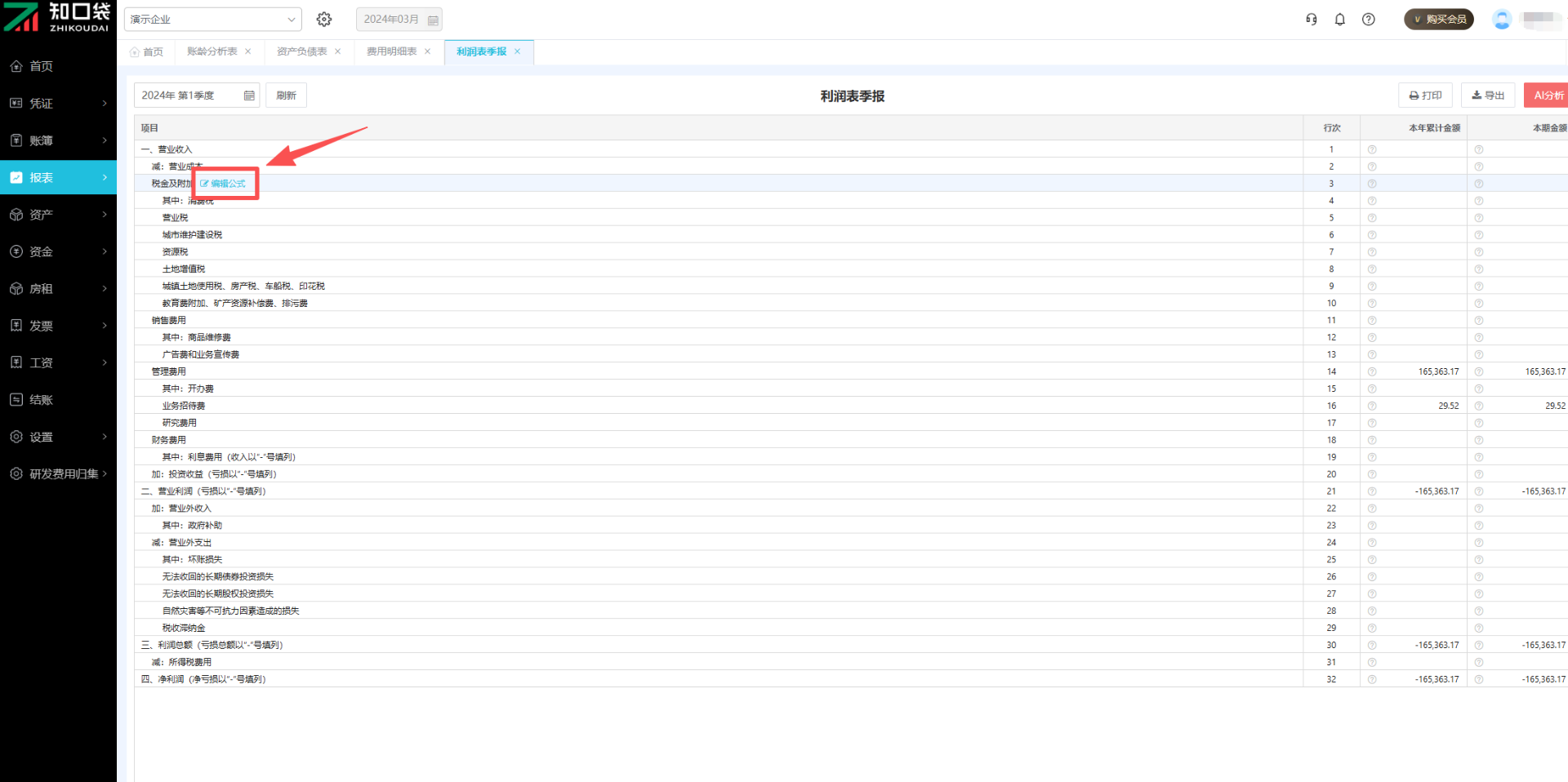Expand the 研发费用归集 sidebar menu

(x=58, y=473)
